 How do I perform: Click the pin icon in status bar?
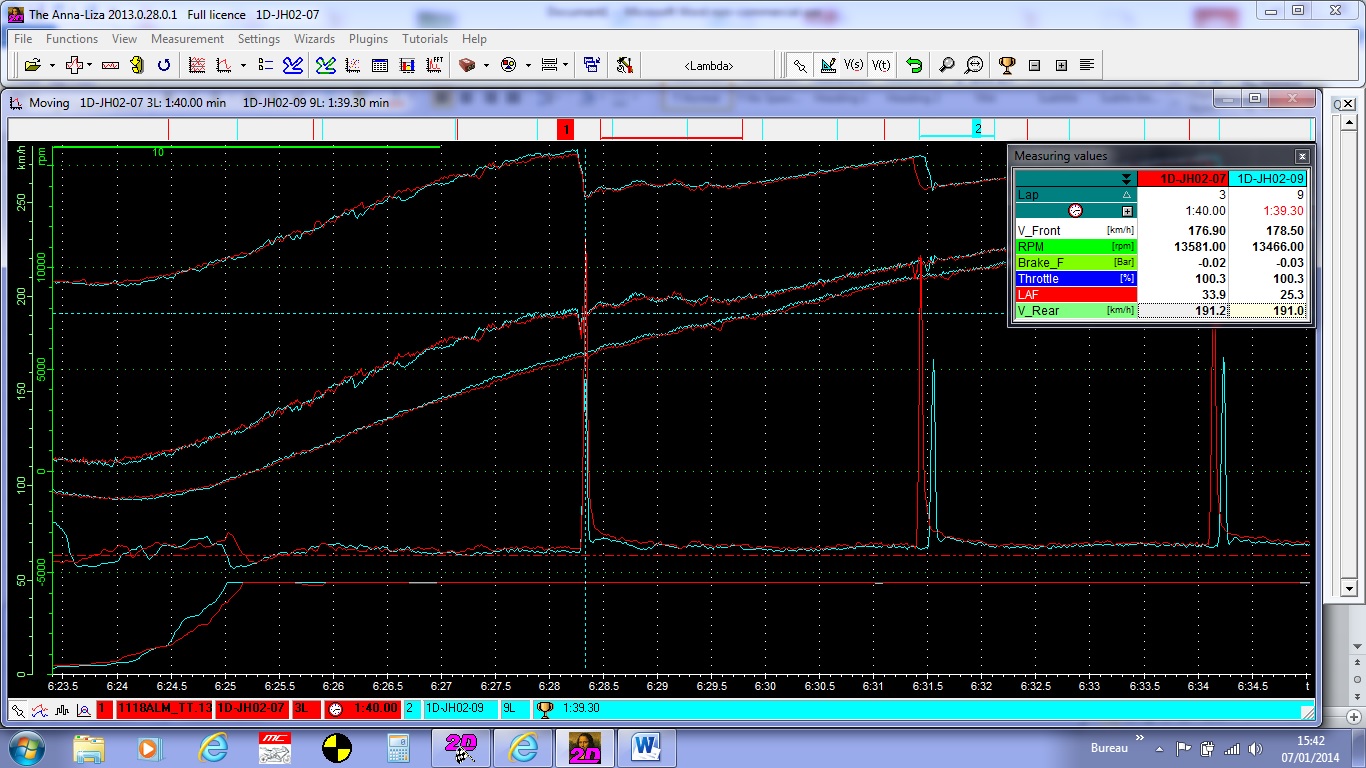[17, 710]
